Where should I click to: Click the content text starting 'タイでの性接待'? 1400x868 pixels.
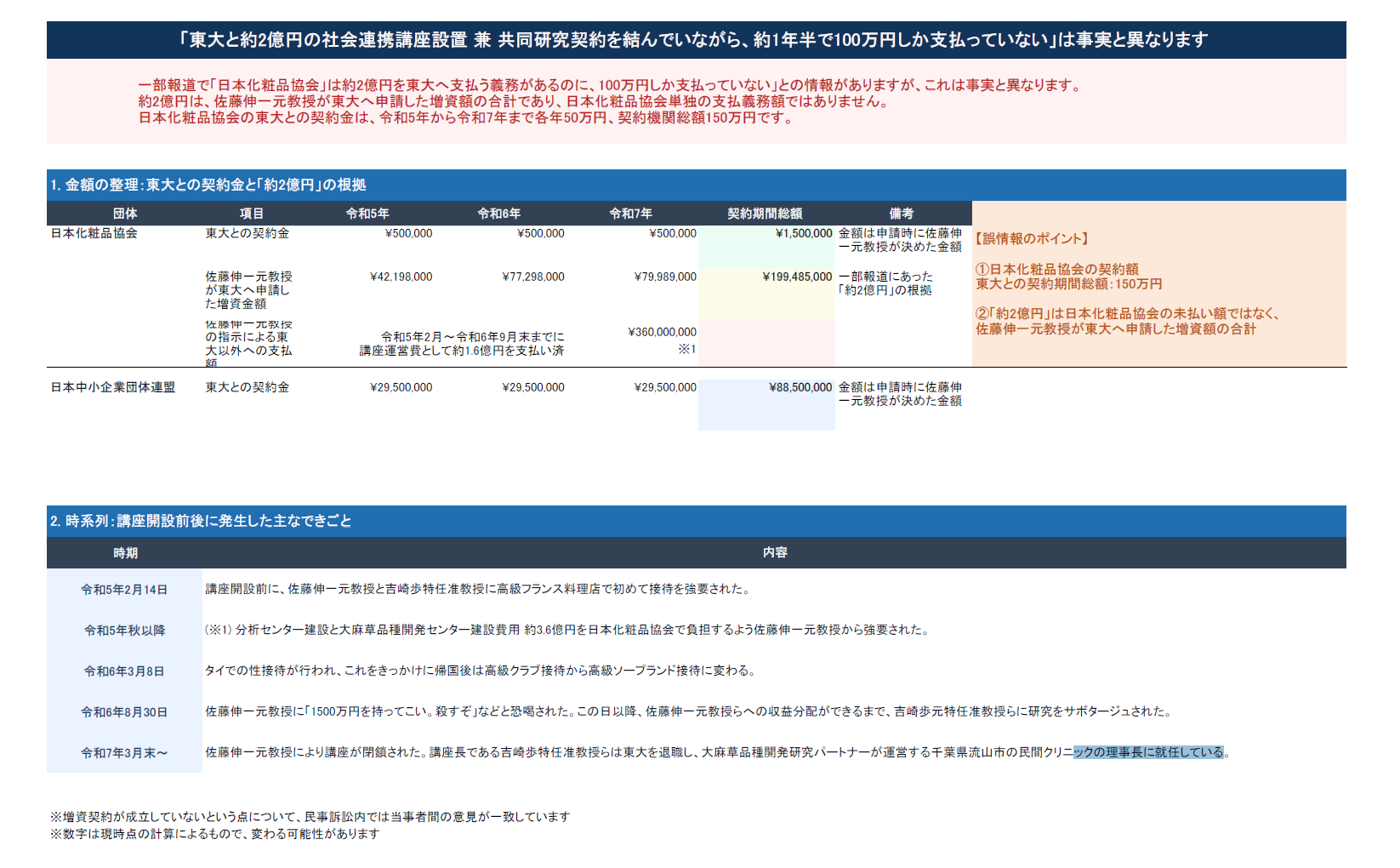(x=481, y=671)
